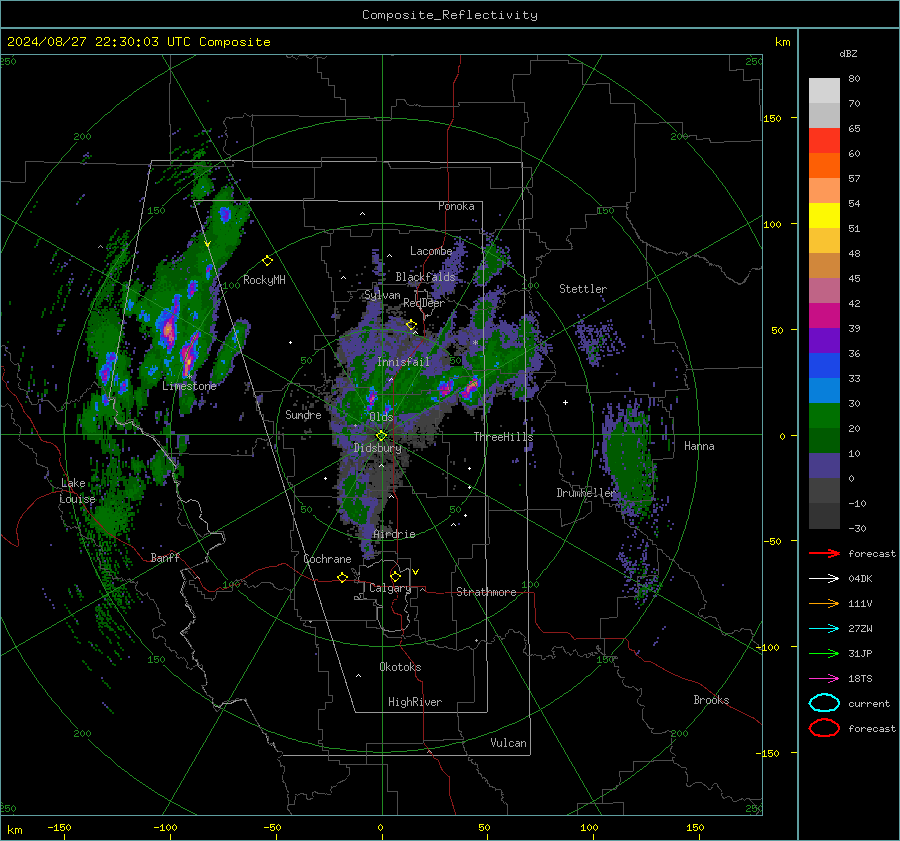Click the purple 36–39 dBZ swatch
This screenshot has height=841, width=900.
coord(824,340)
